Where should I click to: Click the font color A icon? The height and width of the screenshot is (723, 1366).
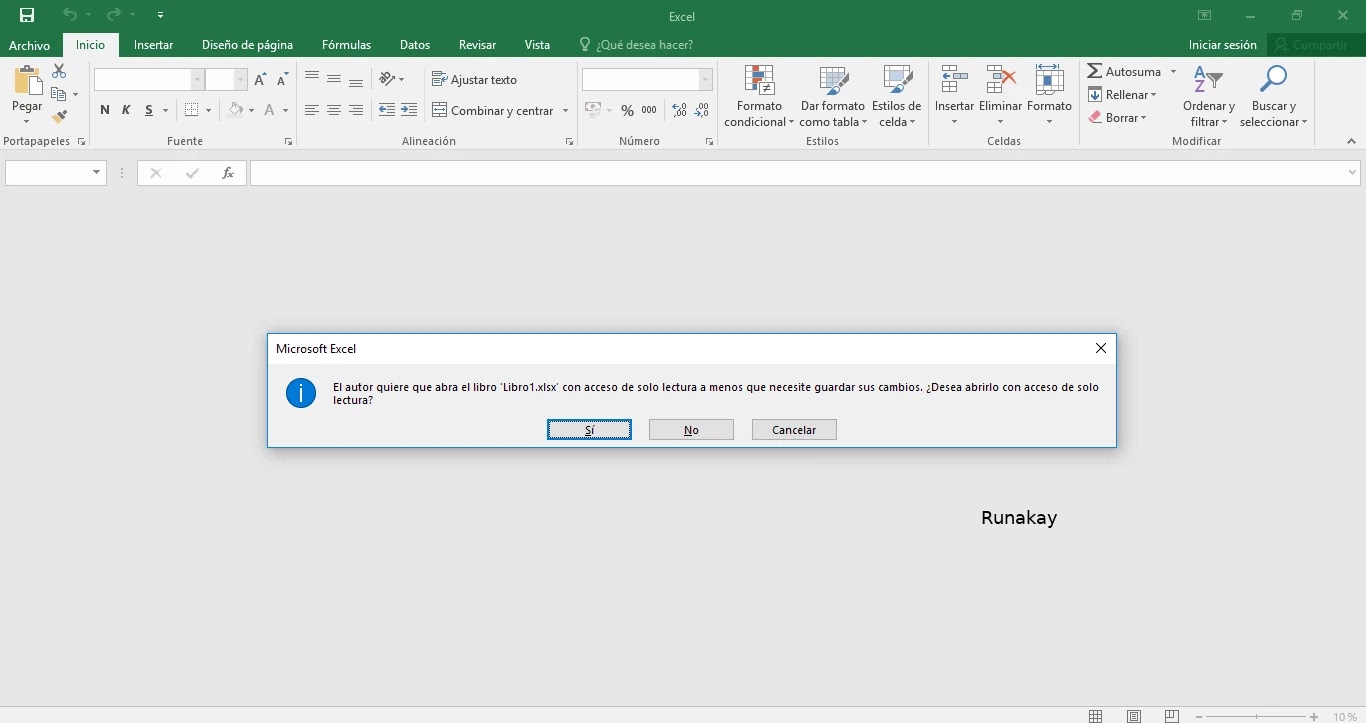tap(270, 110)
